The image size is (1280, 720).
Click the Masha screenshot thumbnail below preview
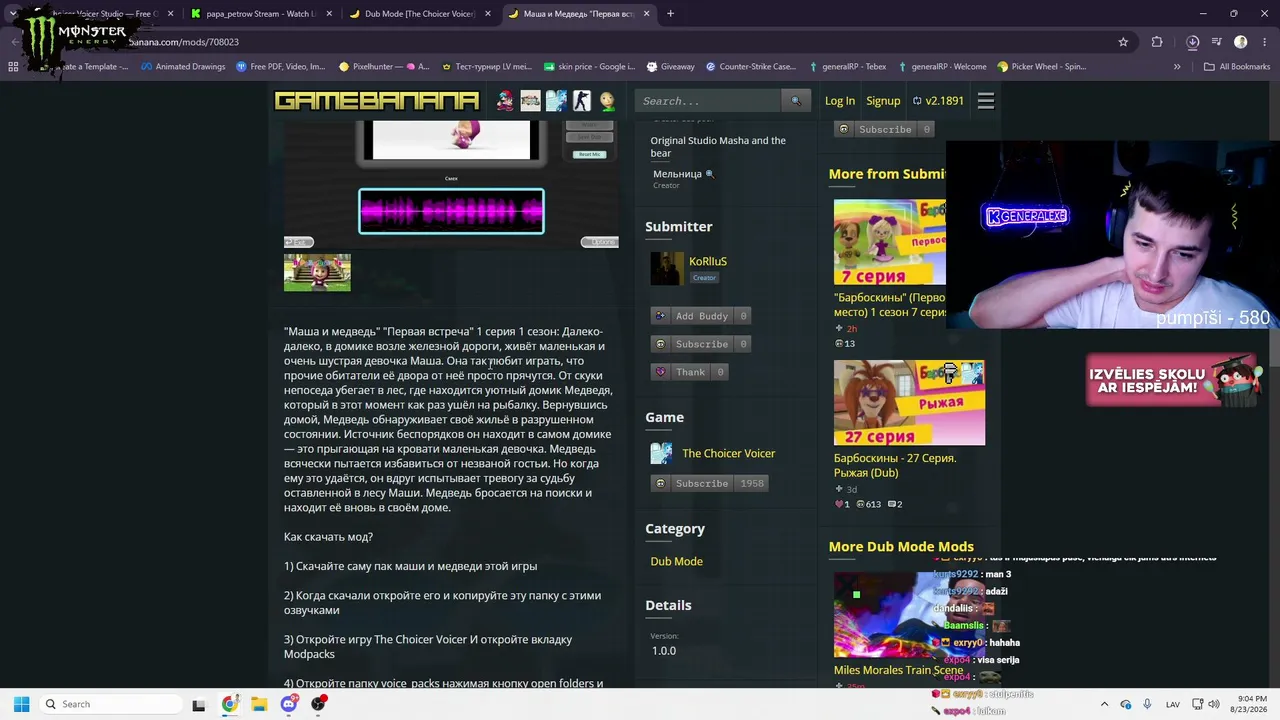(x=317, y=272)
